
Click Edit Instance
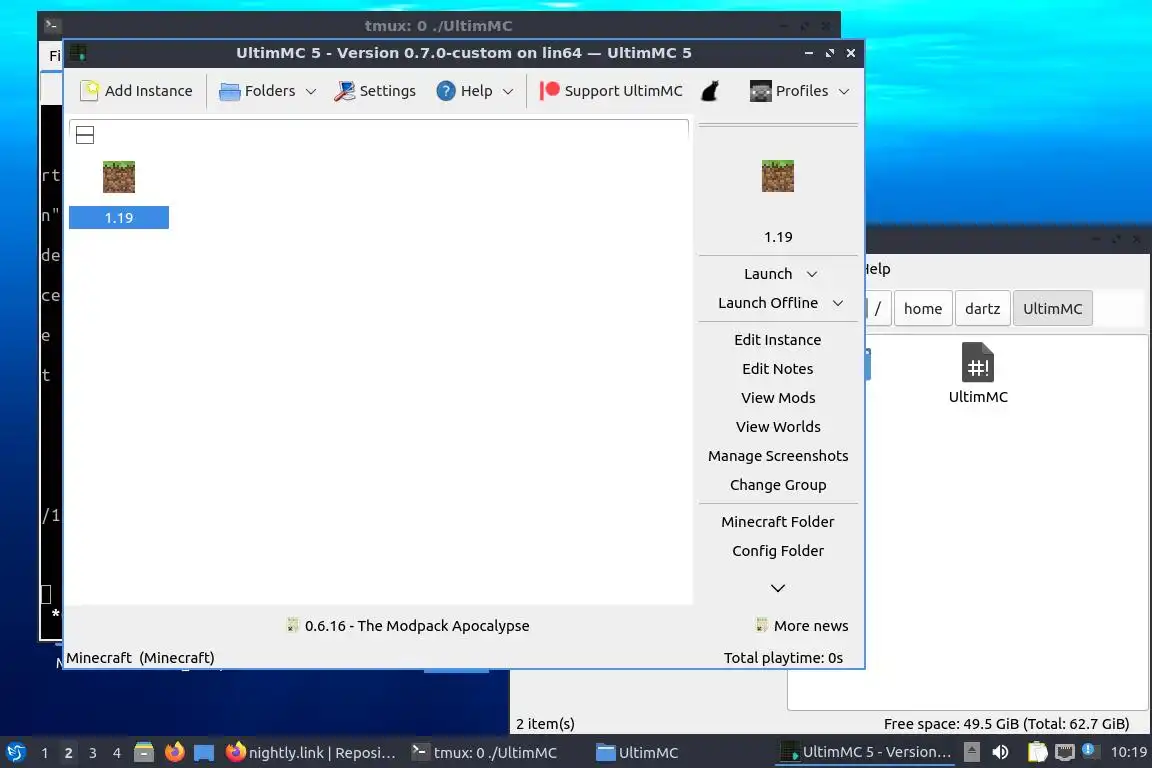tap(777, 340)
